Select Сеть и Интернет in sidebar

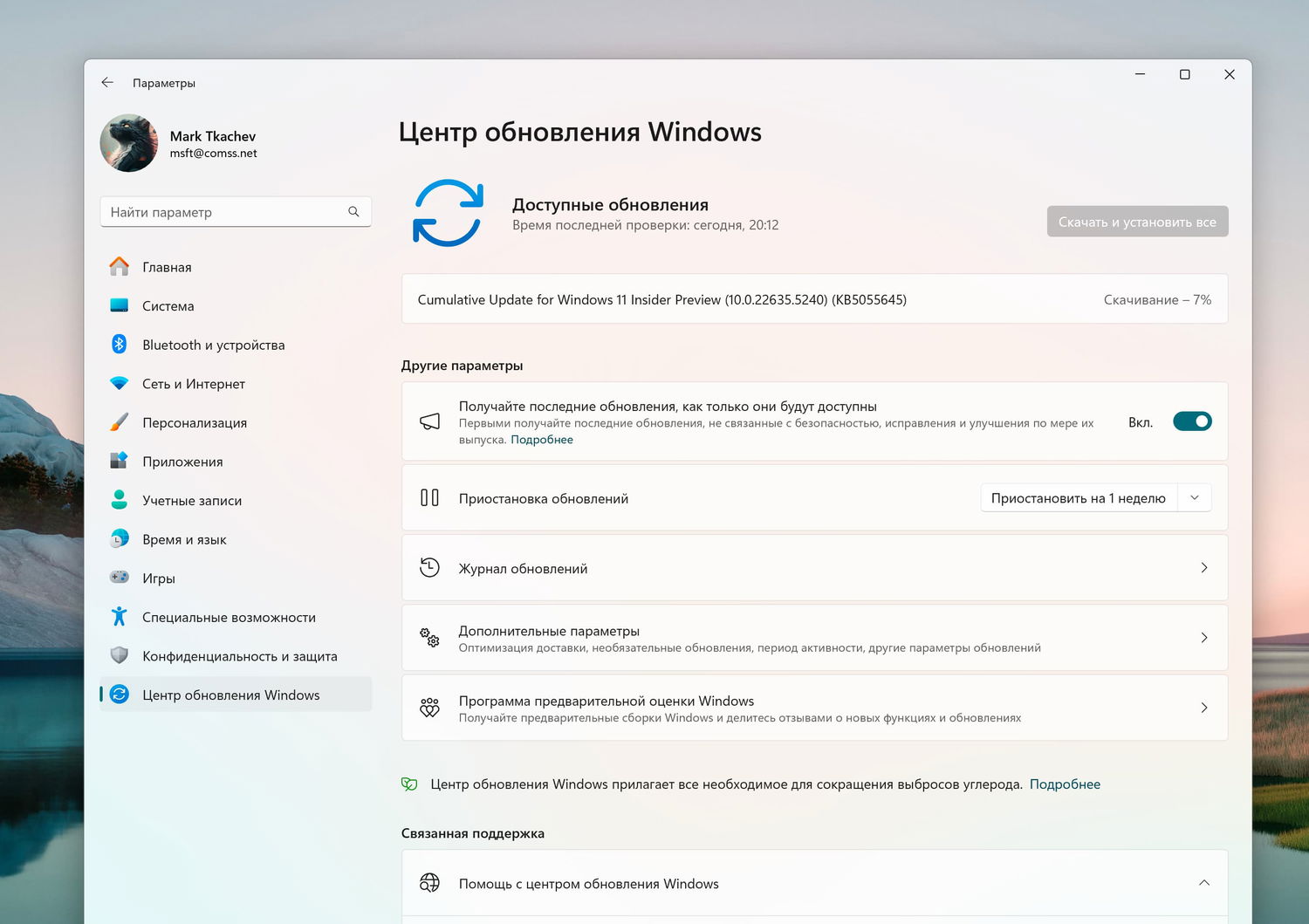point(236,384)
